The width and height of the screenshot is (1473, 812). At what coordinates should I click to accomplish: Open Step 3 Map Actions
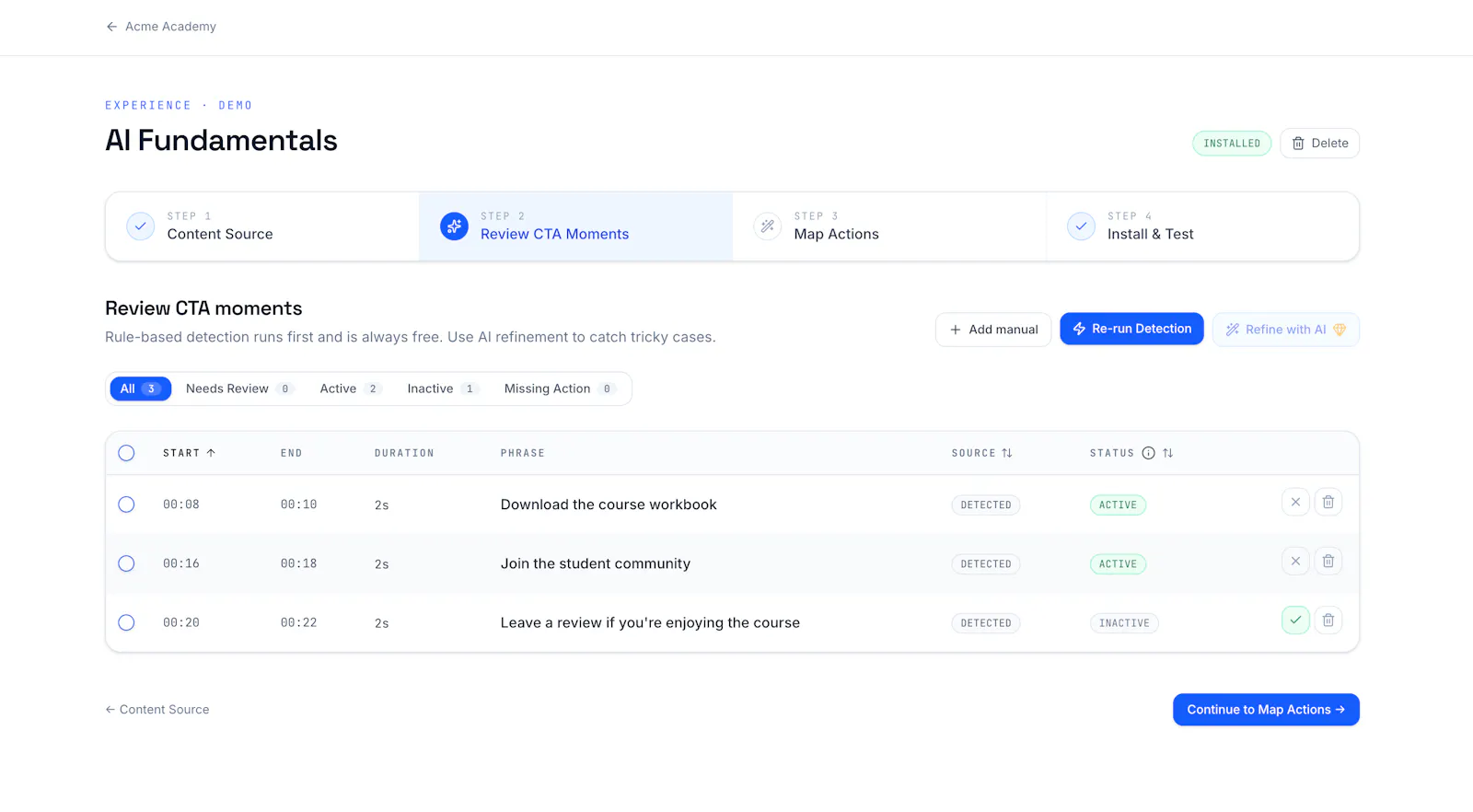(x=889, y=226)
